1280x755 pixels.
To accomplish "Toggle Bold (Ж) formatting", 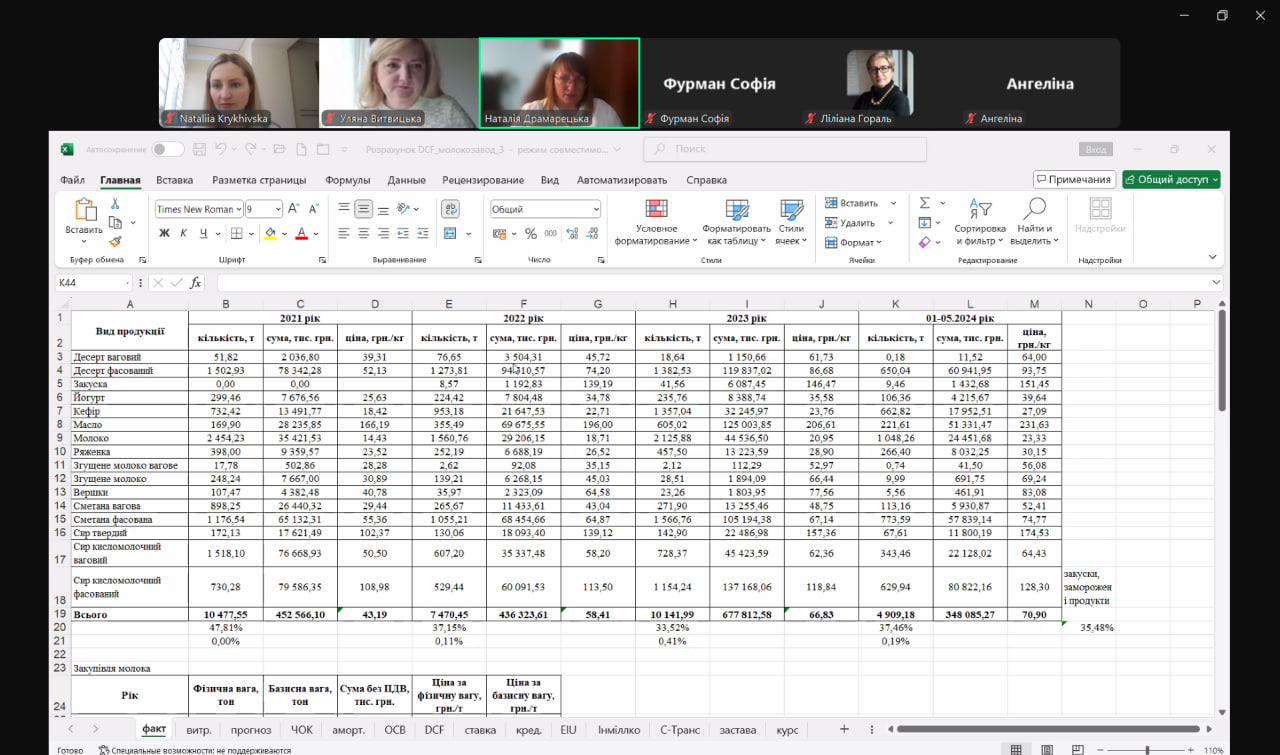I will [164, 233].
